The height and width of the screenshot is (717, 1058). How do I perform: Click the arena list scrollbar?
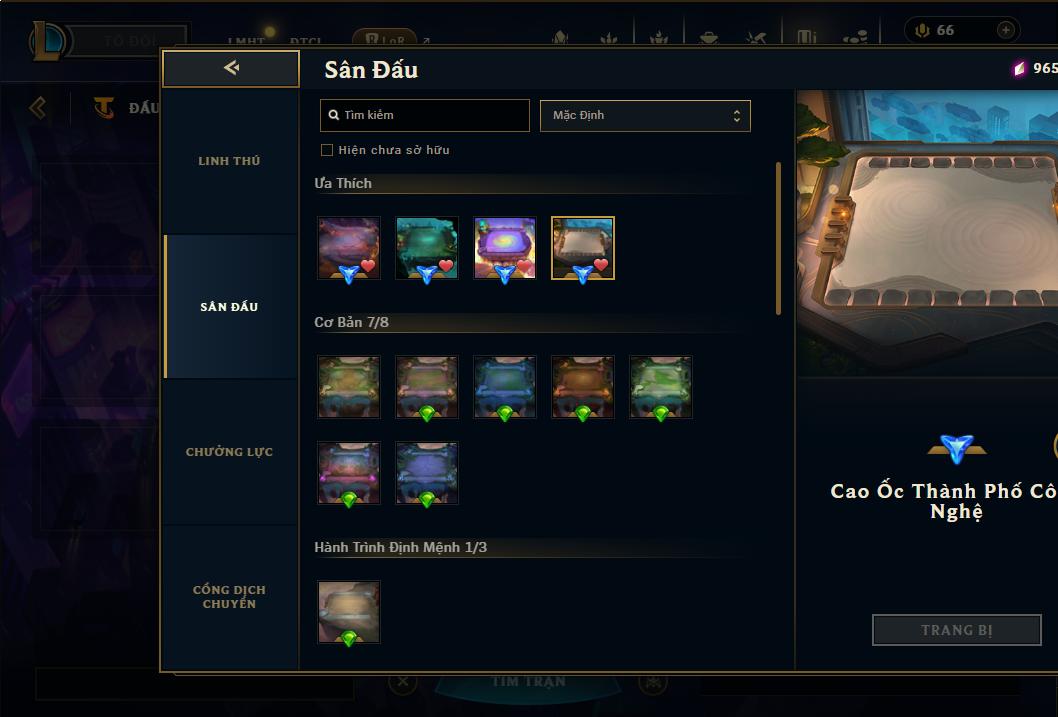(x=778, y=238)
